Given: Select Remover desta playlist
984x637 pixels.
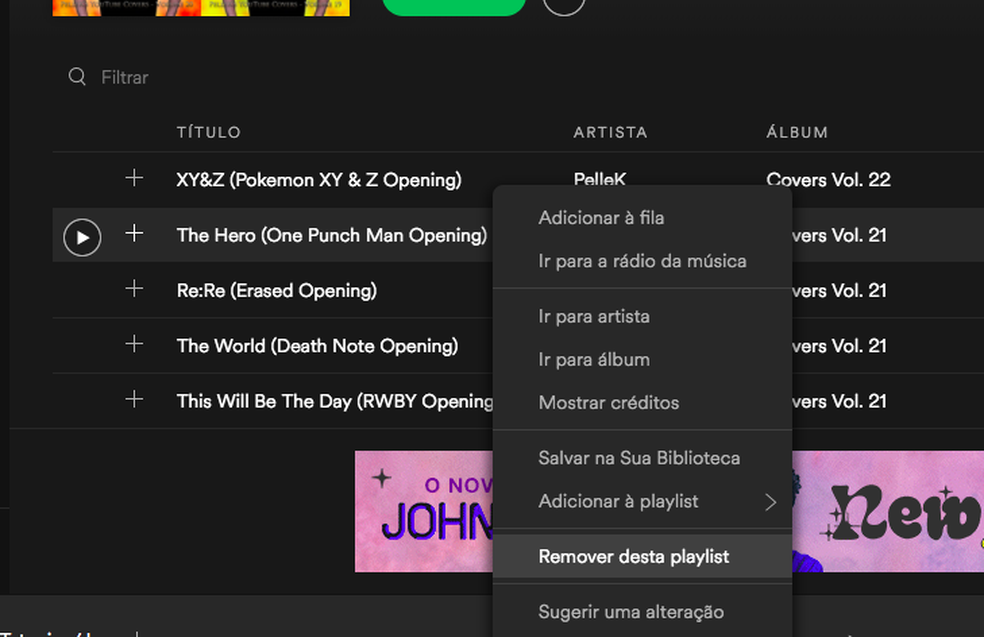Looking at the screenshot, I should (x=634, y=557).
